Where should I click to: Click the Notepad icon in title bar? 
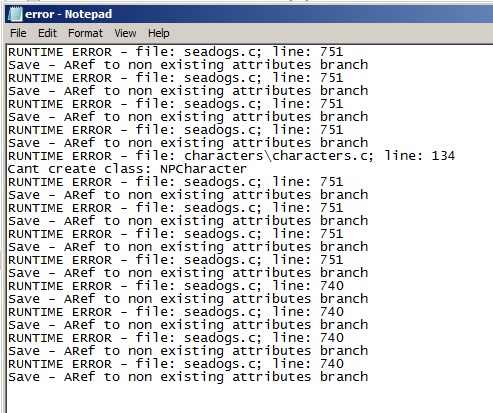pyautogui.click(x=15, y=14)
